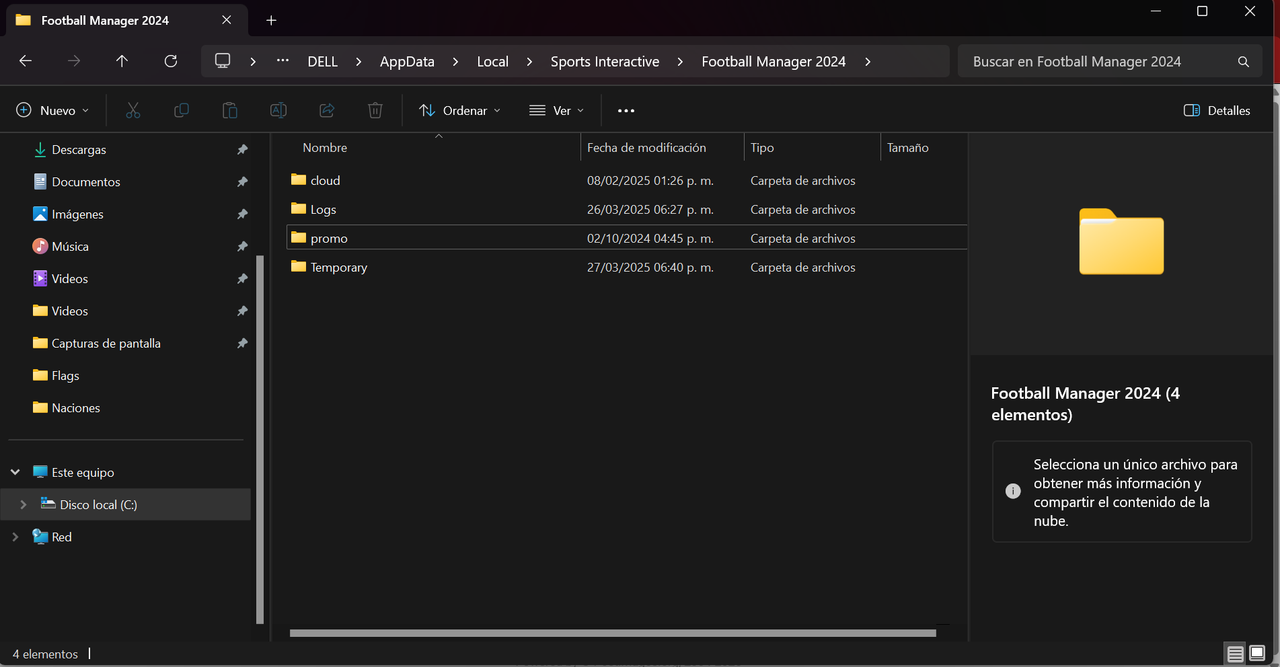Viewport: 1280px width, 667px height.
Task: Open Documentos in the sidebar
Action: pos(86,182)
